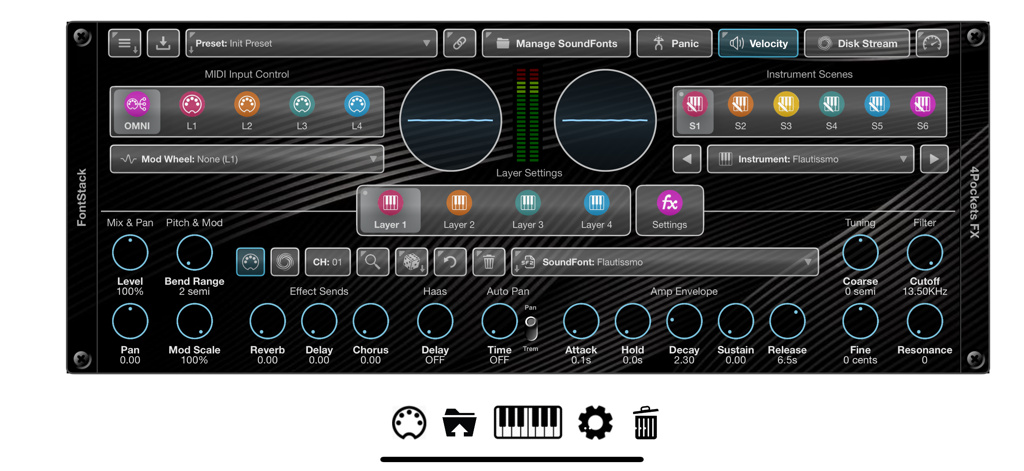Open the Preset dropdown
Image resolution: width=1024 pixels, height=471 pixels.
click(312, 43)
